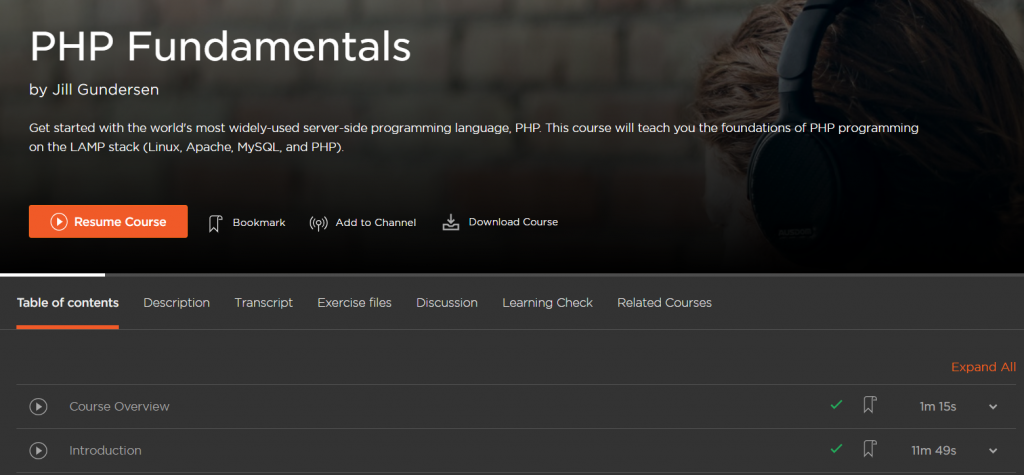
Task: Expand the Introduction module chevron
Action: point(993,451)
